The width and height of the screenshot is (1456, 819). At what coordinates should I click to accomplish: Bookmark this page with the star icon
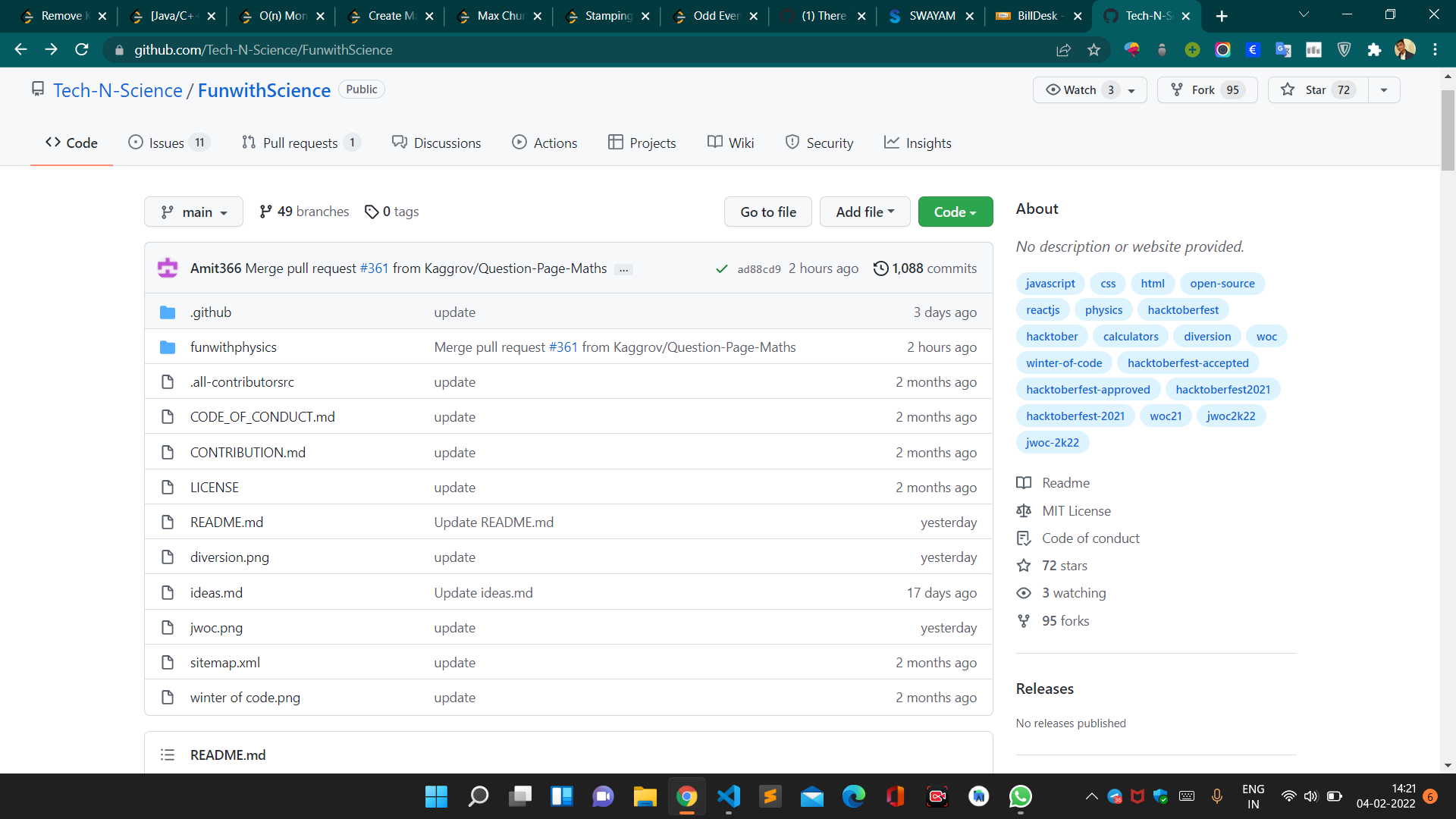click(1094, 50)
